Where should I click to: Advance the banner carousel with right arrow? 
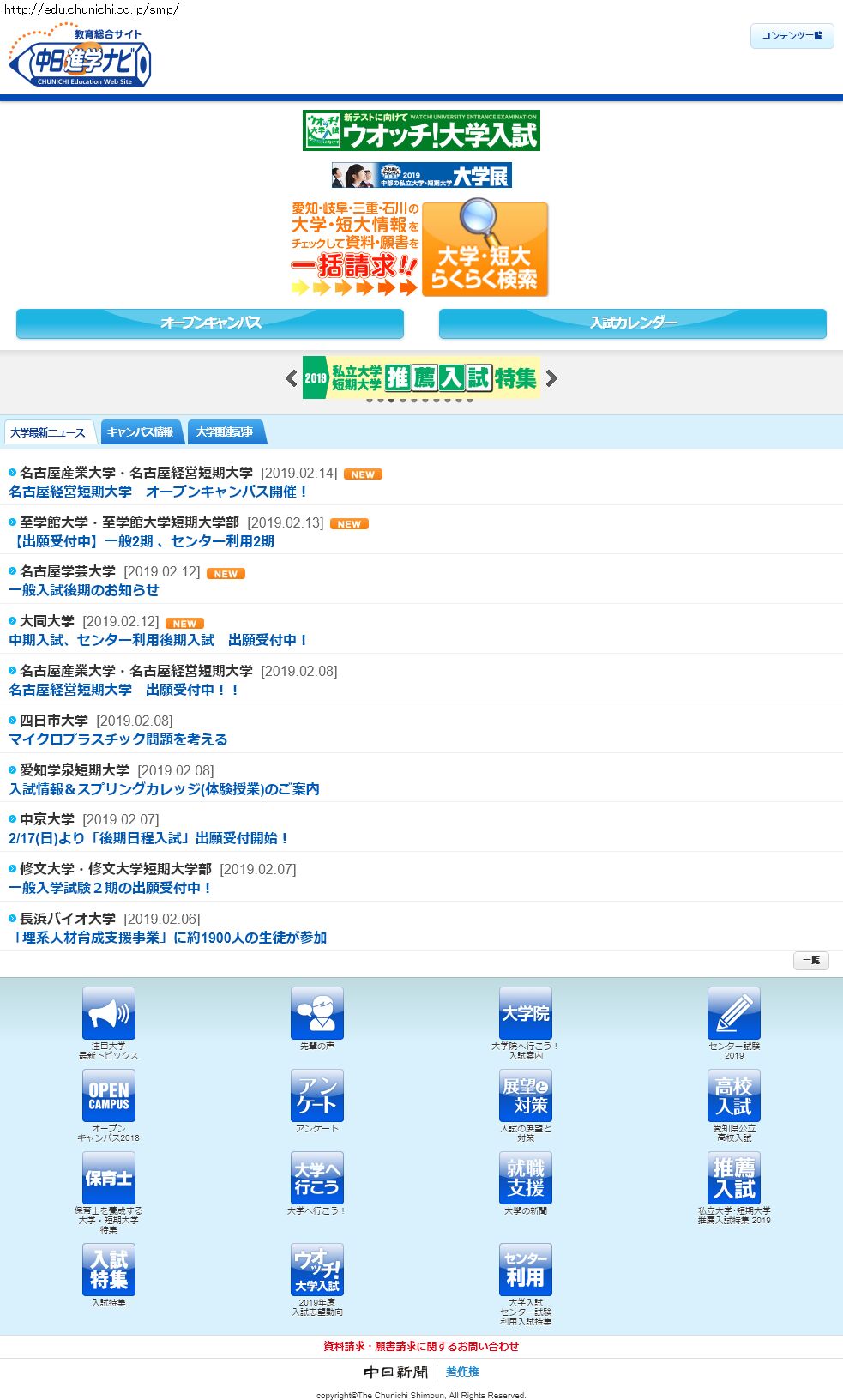(551, 378)
